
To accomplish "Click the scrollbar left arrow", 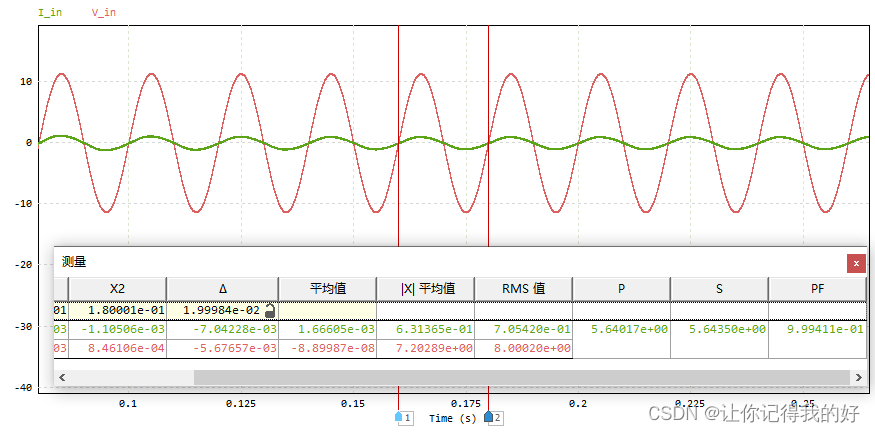I will tap(62, 377).
